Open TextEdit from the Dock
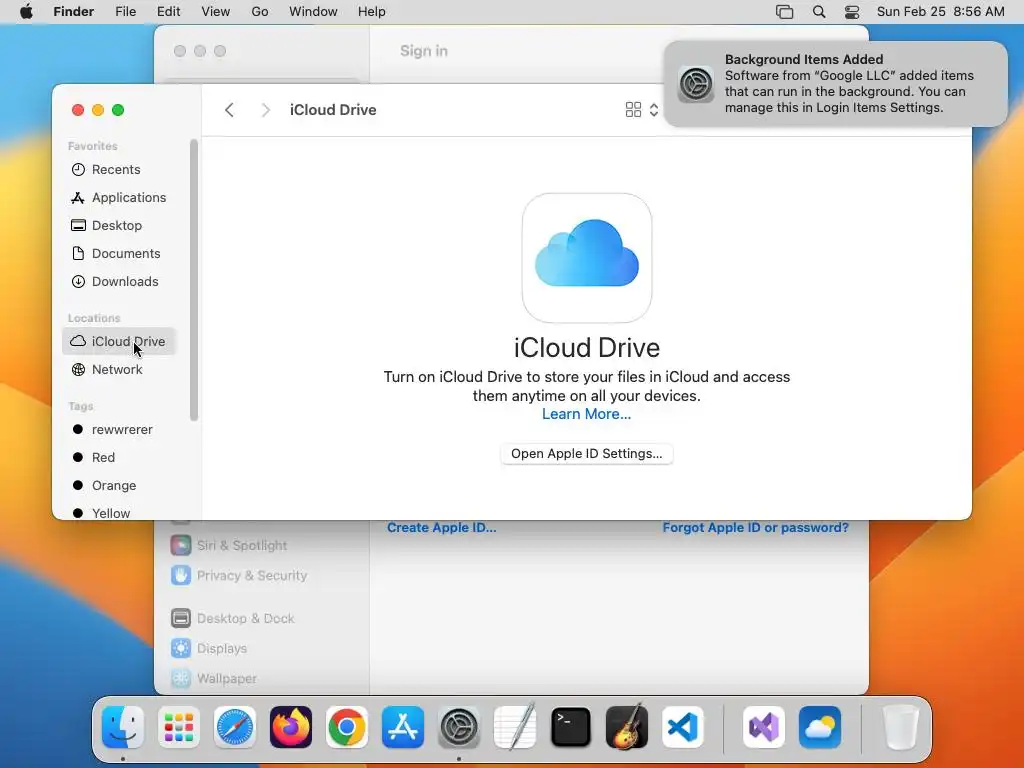This screenshot has height=768, width=1024. click(515, 727)
